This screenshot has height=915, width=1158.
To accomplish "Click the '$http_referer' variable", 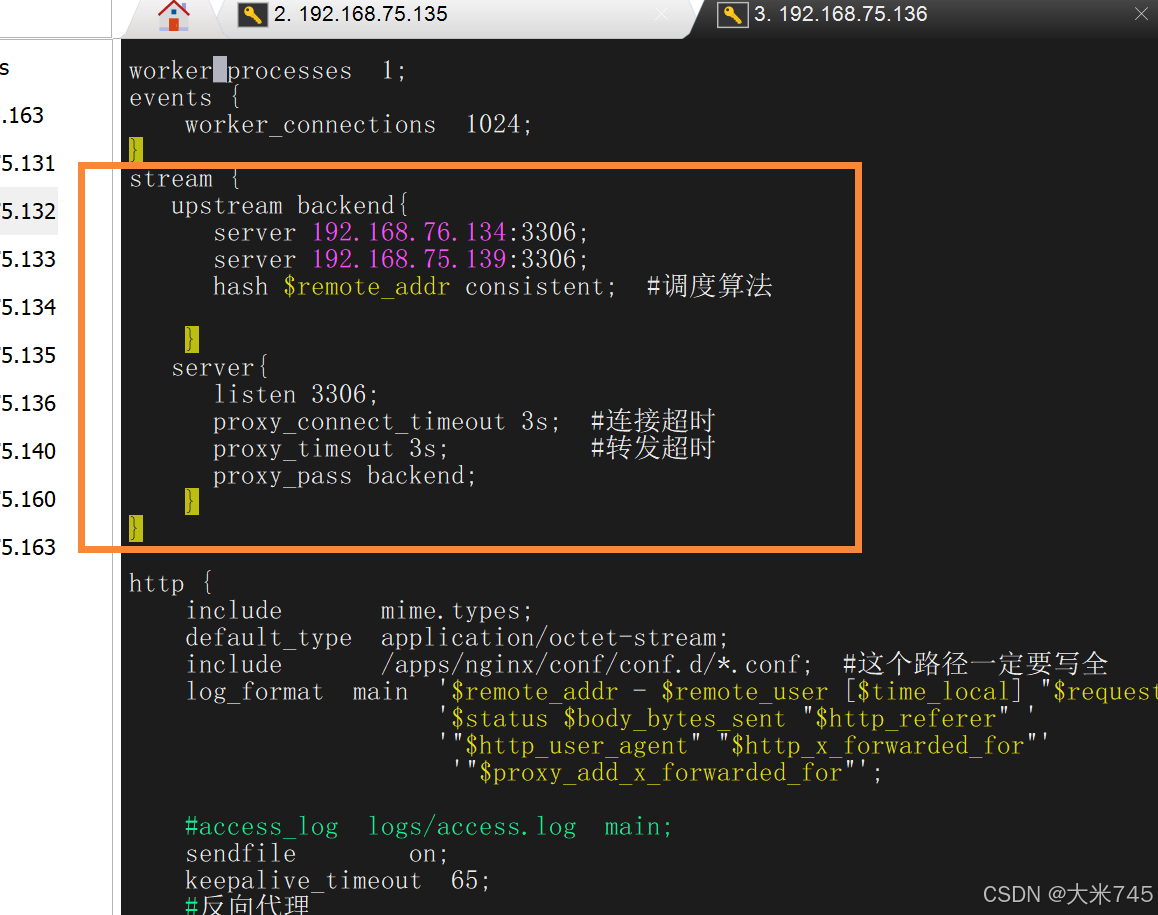I will (906, 719).
